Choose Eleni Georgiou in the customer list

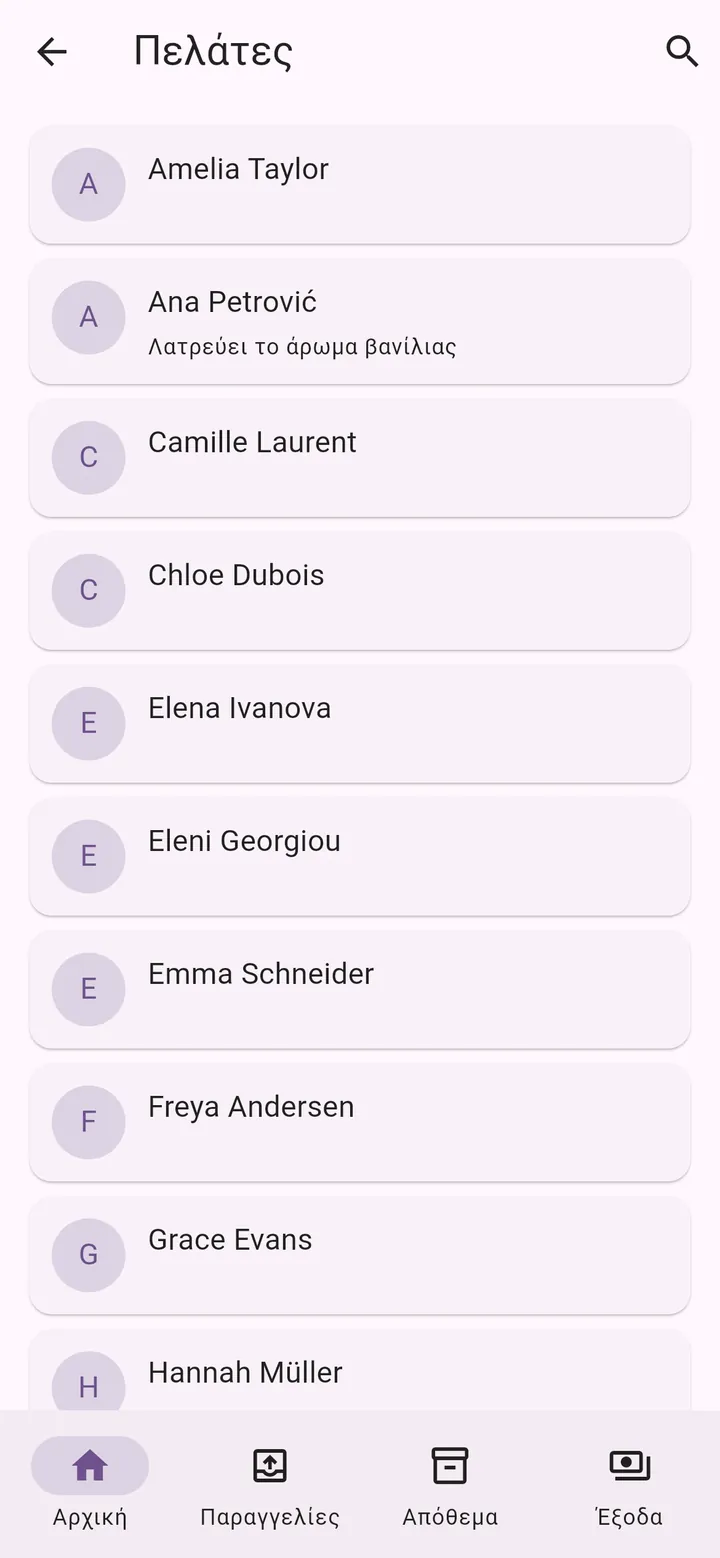[360, 856]
